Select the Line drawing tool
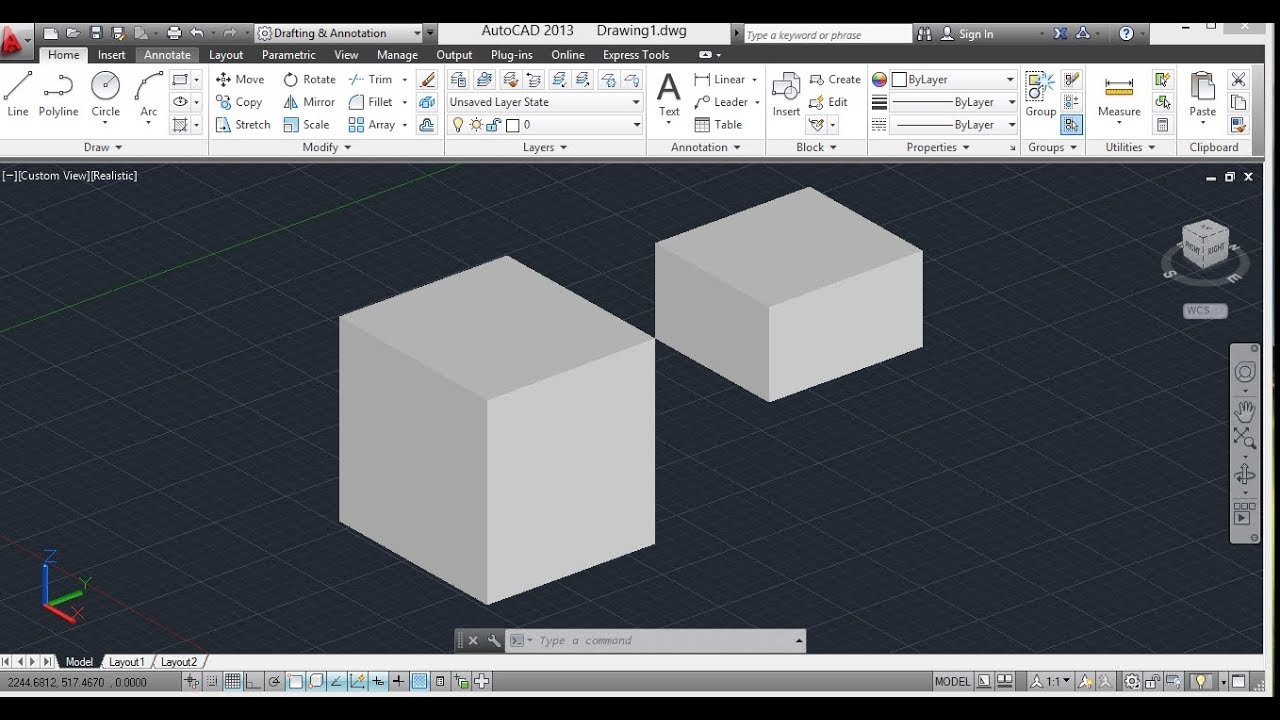Viewport: 1280px width, 720px height. pyautogui.click(x=17, y=95)
